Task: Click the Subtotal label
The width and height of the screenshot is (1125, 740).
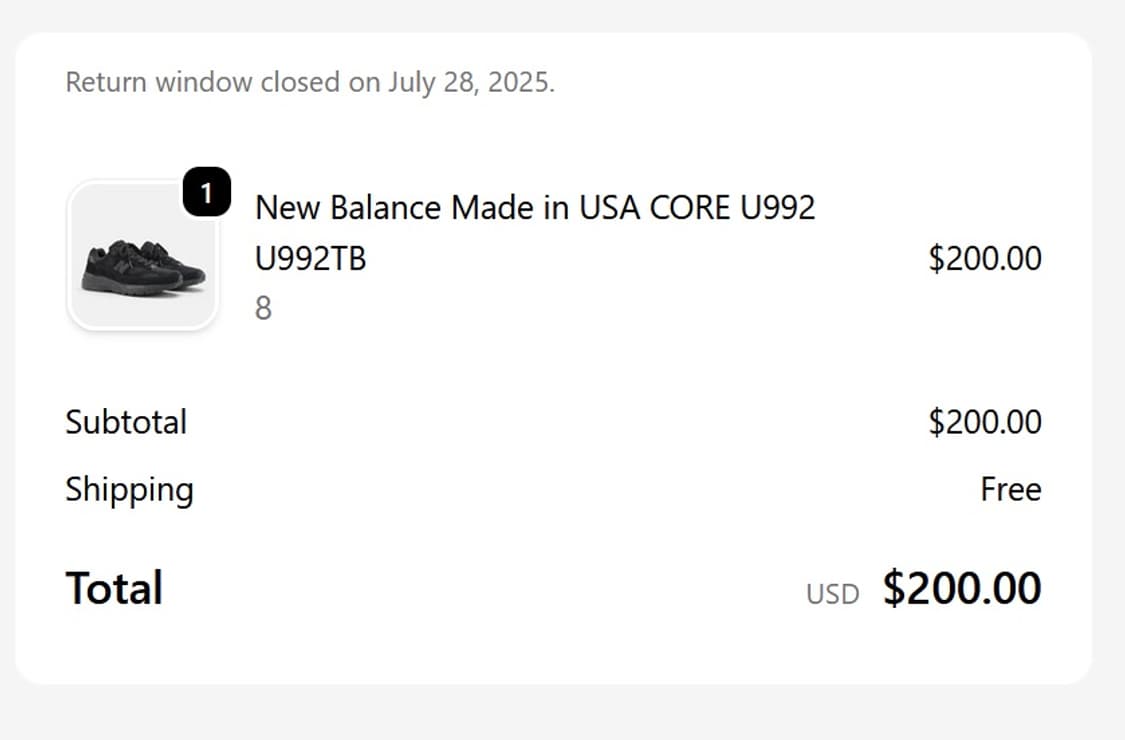Action: (126, 422)
